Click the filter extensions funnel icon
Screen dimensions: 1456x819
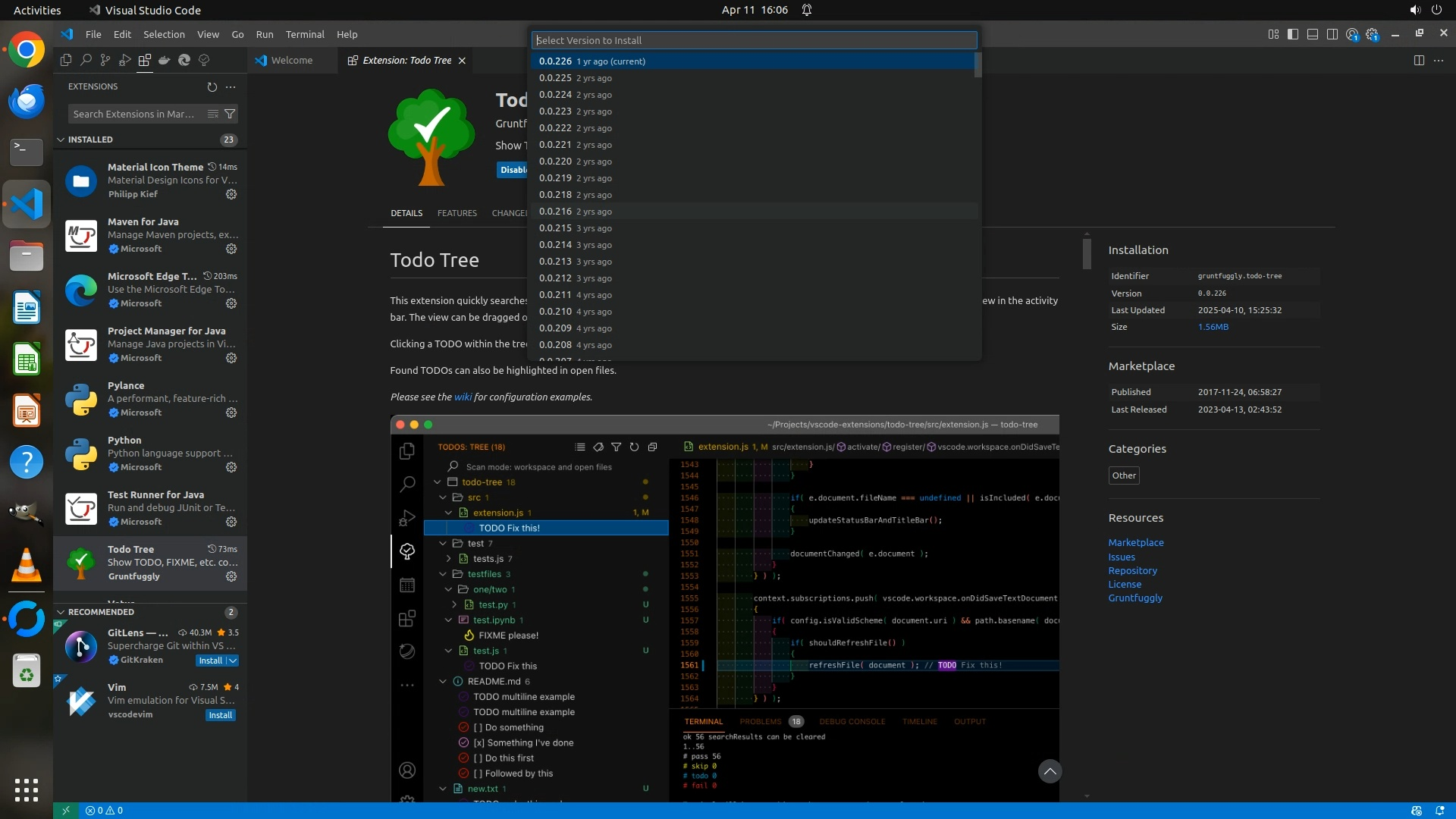(x=230, y=114)
